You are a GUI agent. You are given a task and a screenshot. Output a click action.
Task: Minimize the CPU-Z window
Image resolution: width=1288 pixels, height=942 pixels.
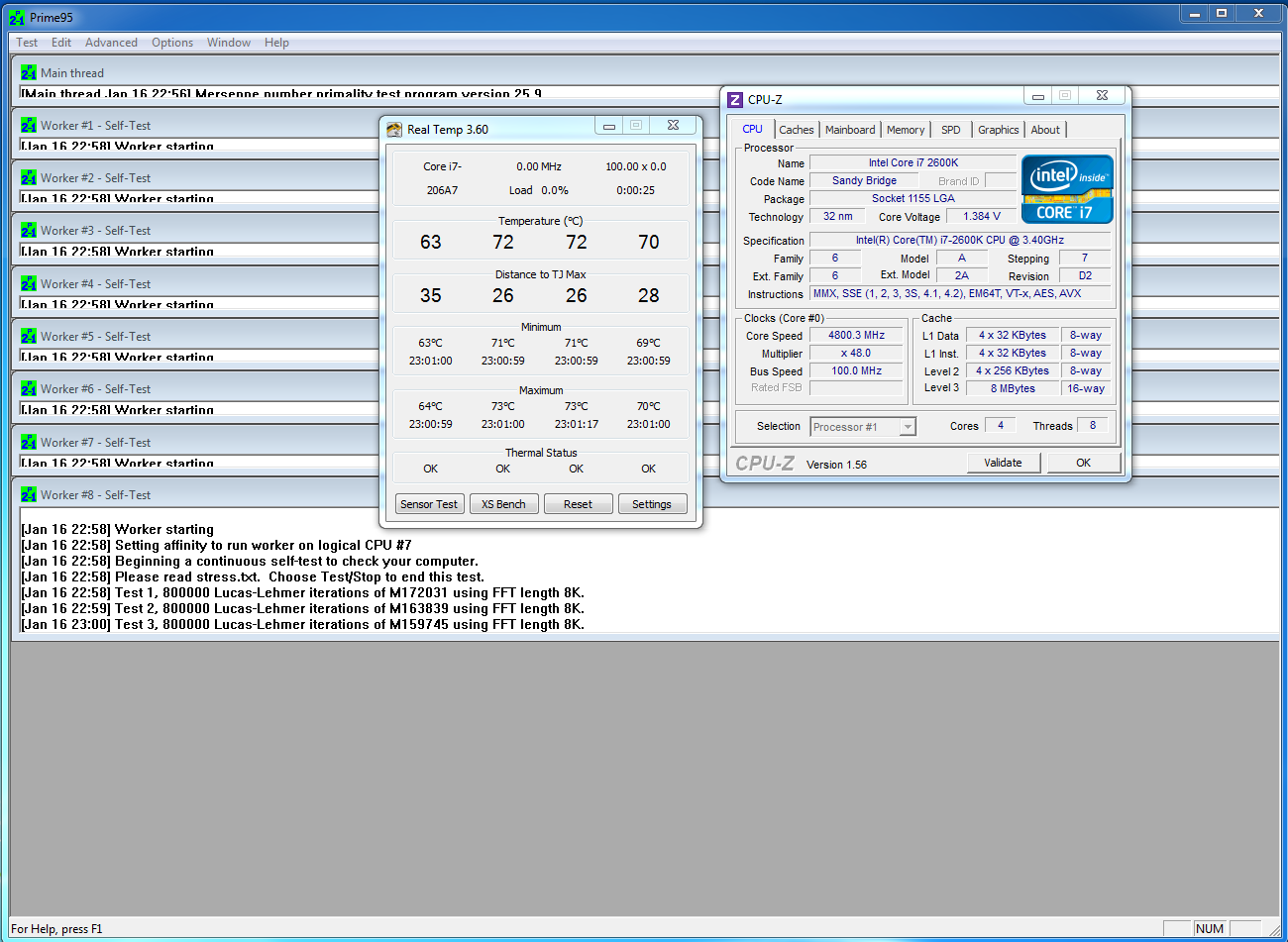tap(1037, 96)
